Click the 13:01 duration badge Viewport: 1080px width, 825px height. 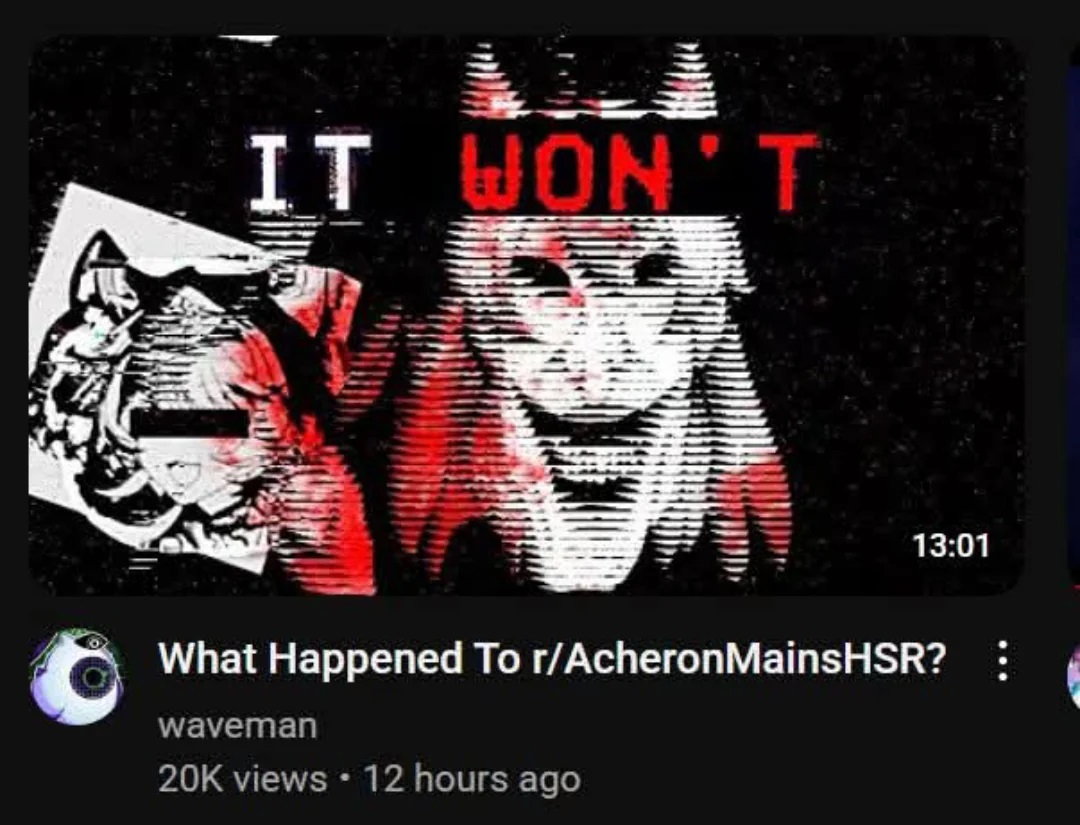point(951,546)
